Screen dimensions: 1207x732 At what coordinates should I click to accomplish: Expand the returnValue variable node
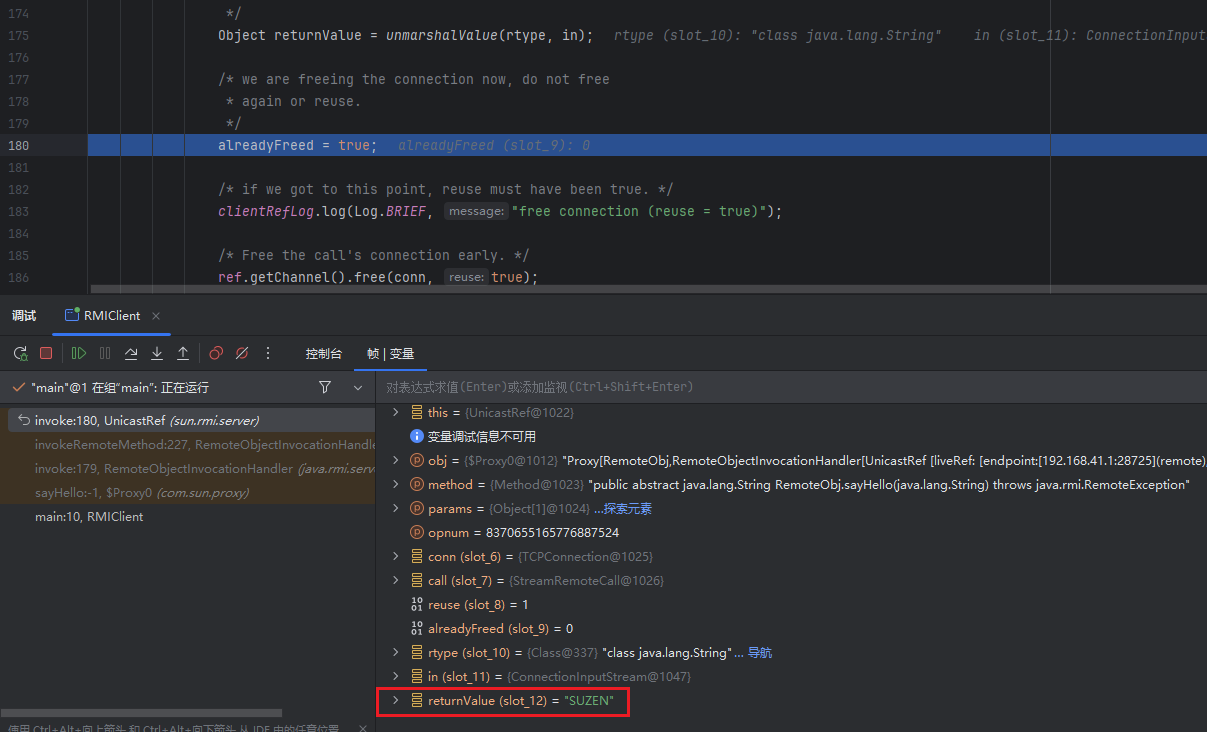[x=395, y=701]
